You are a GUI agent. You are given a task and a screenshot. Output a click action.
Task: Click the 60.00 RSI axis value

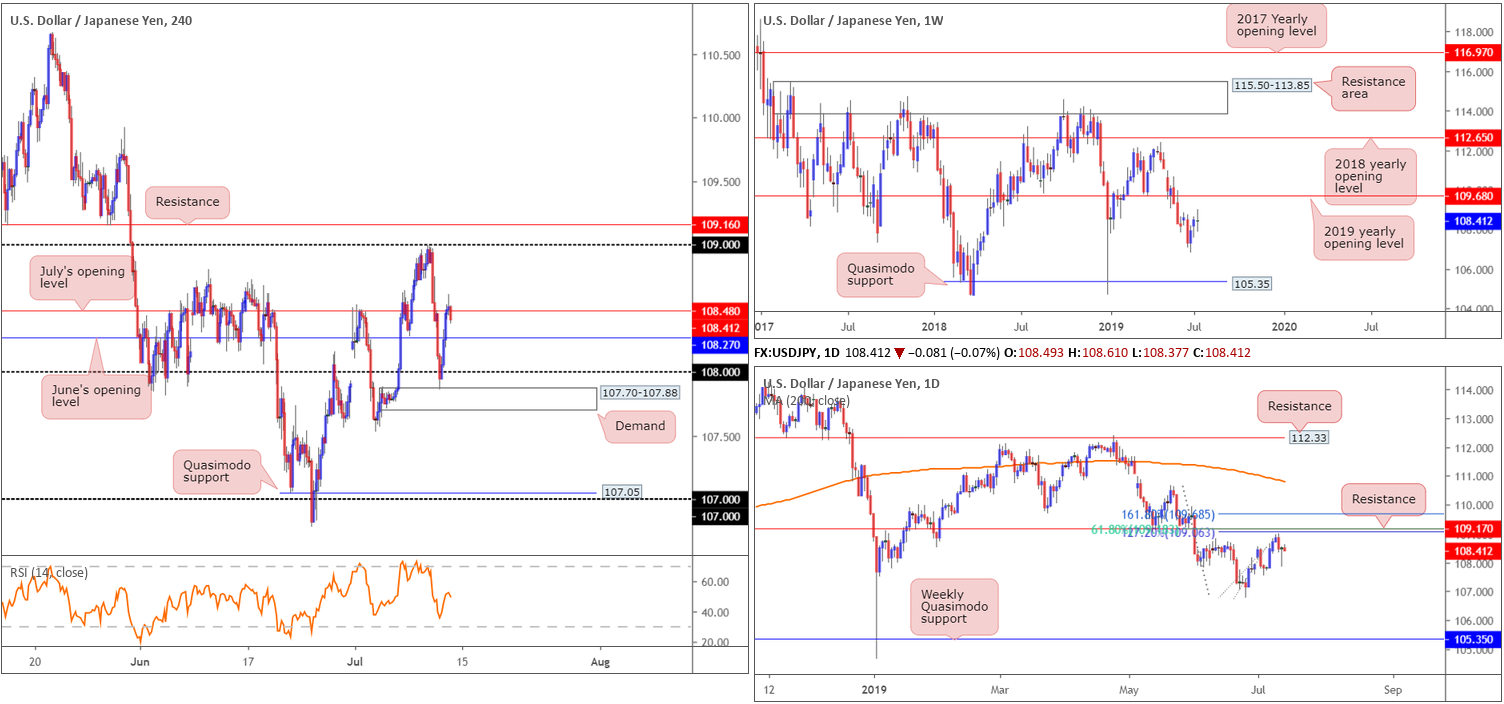(716, 582)
